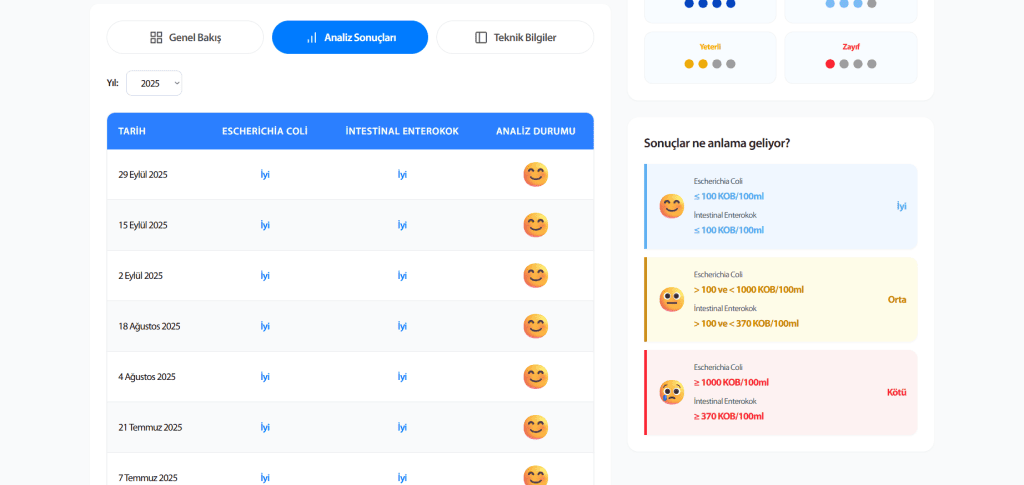Switch to the Genel Bakış tab
1024x485 pixels.
185,37
